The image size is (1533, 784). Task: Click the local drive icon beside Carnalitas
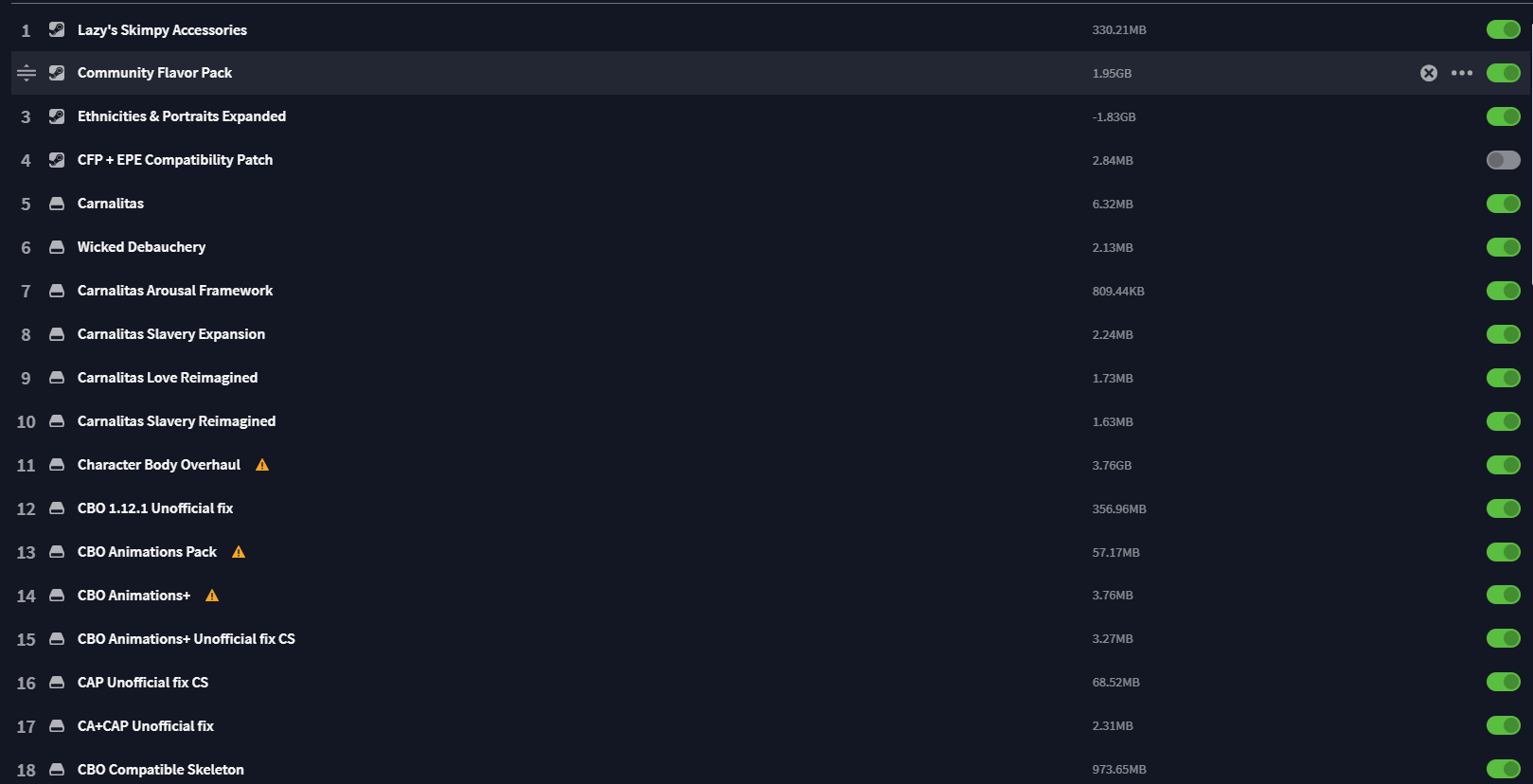tap(57, 204)
